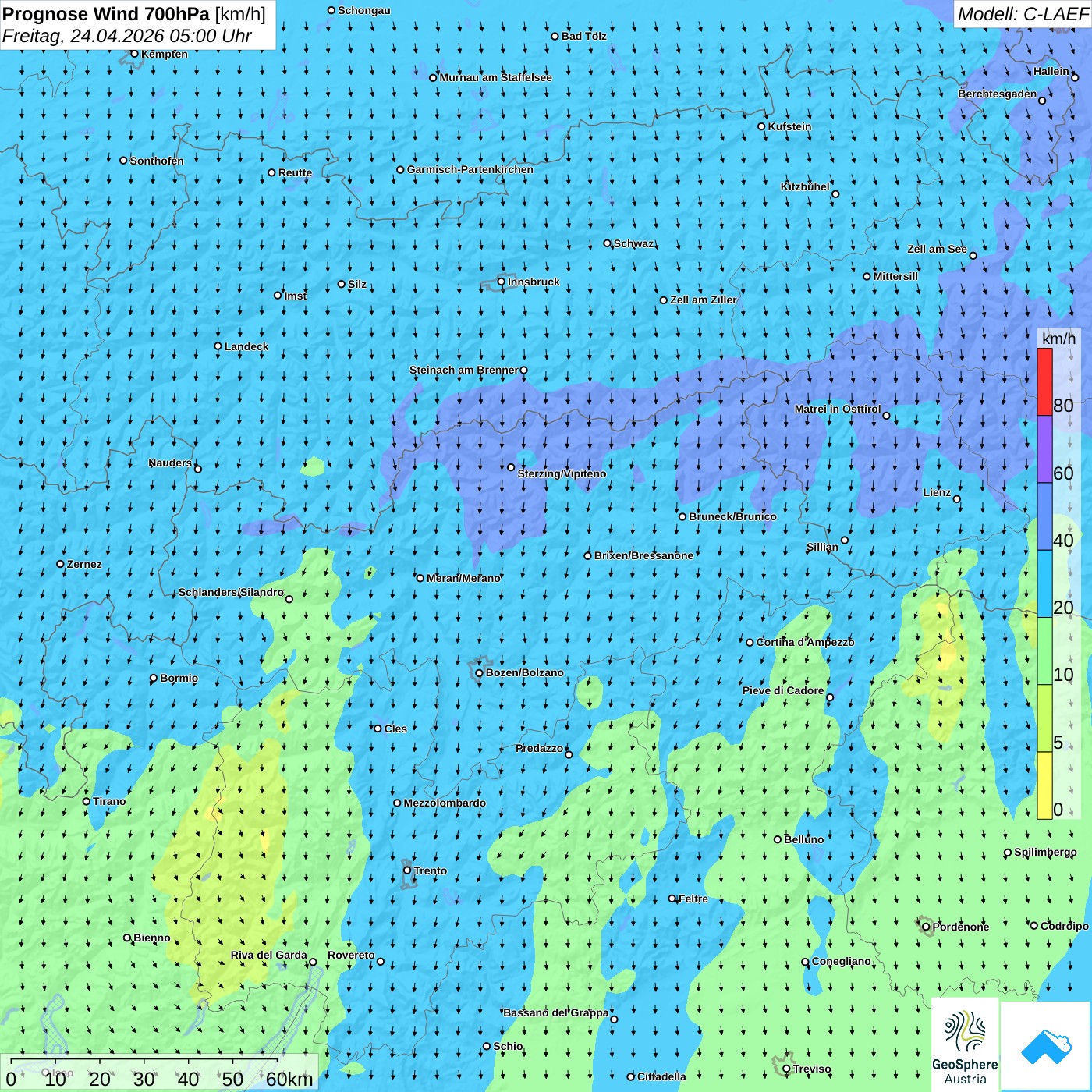
Task: Click the Mittersill map label
Action: pyautogui.click(x=895, y=276)
